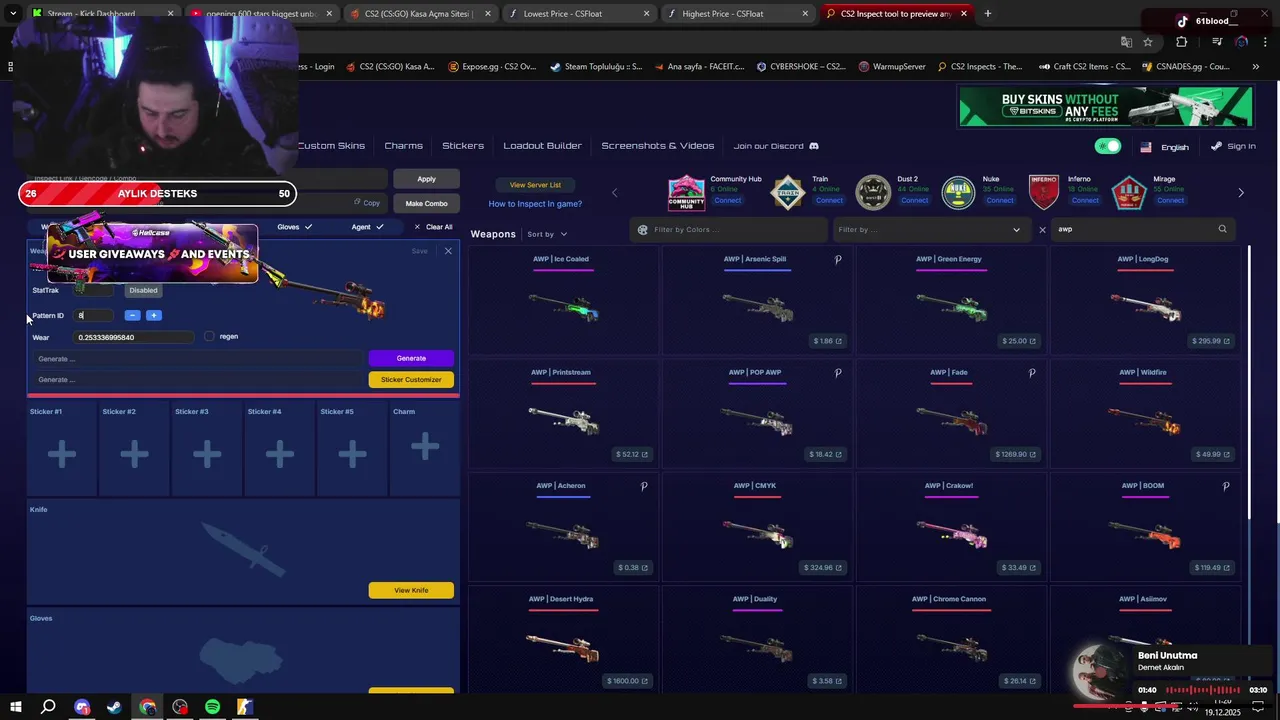Add a charm in the Charm slot
This screenshot has width=1280, height=720.
pos(425,447)
